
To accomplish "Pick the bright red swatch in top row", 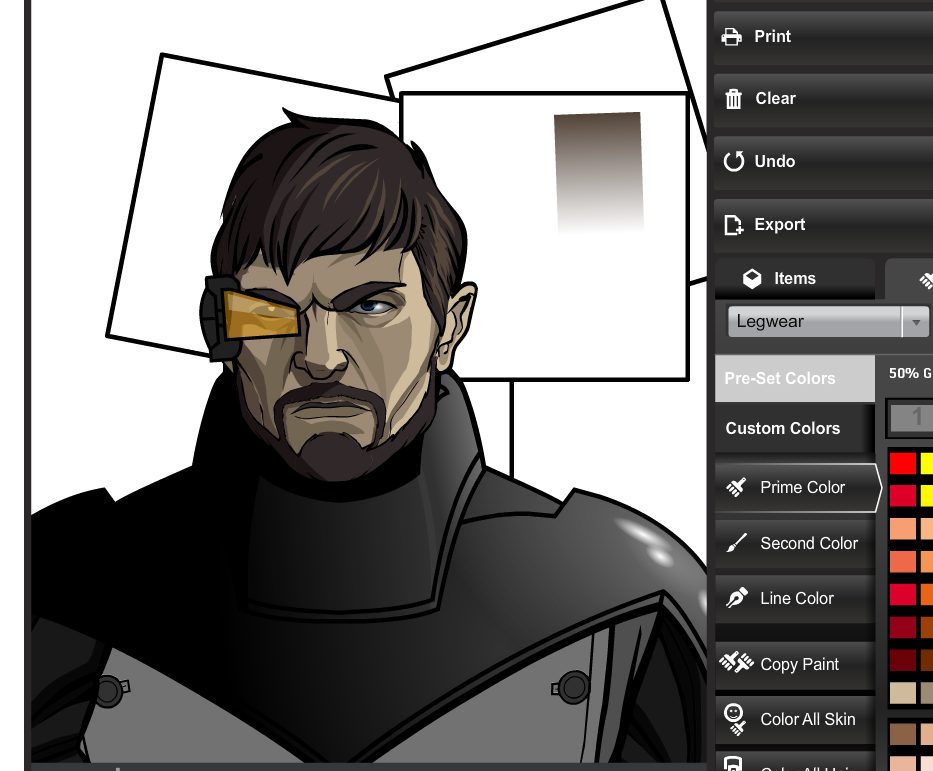I will click(x=902, y=463).
